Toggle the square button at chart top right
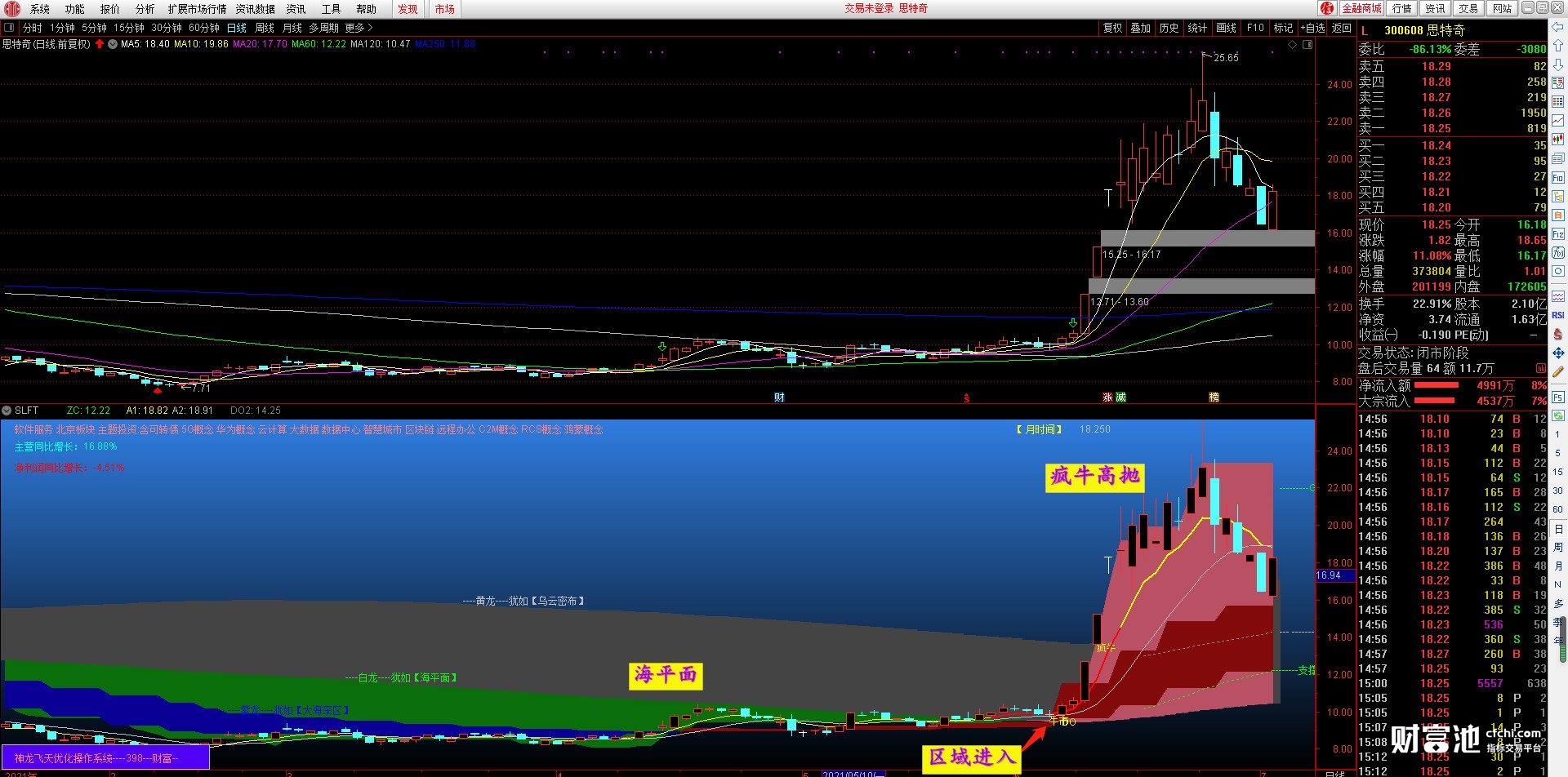The width and height of the screenshot is (1568, 777). click(1307, 44)
